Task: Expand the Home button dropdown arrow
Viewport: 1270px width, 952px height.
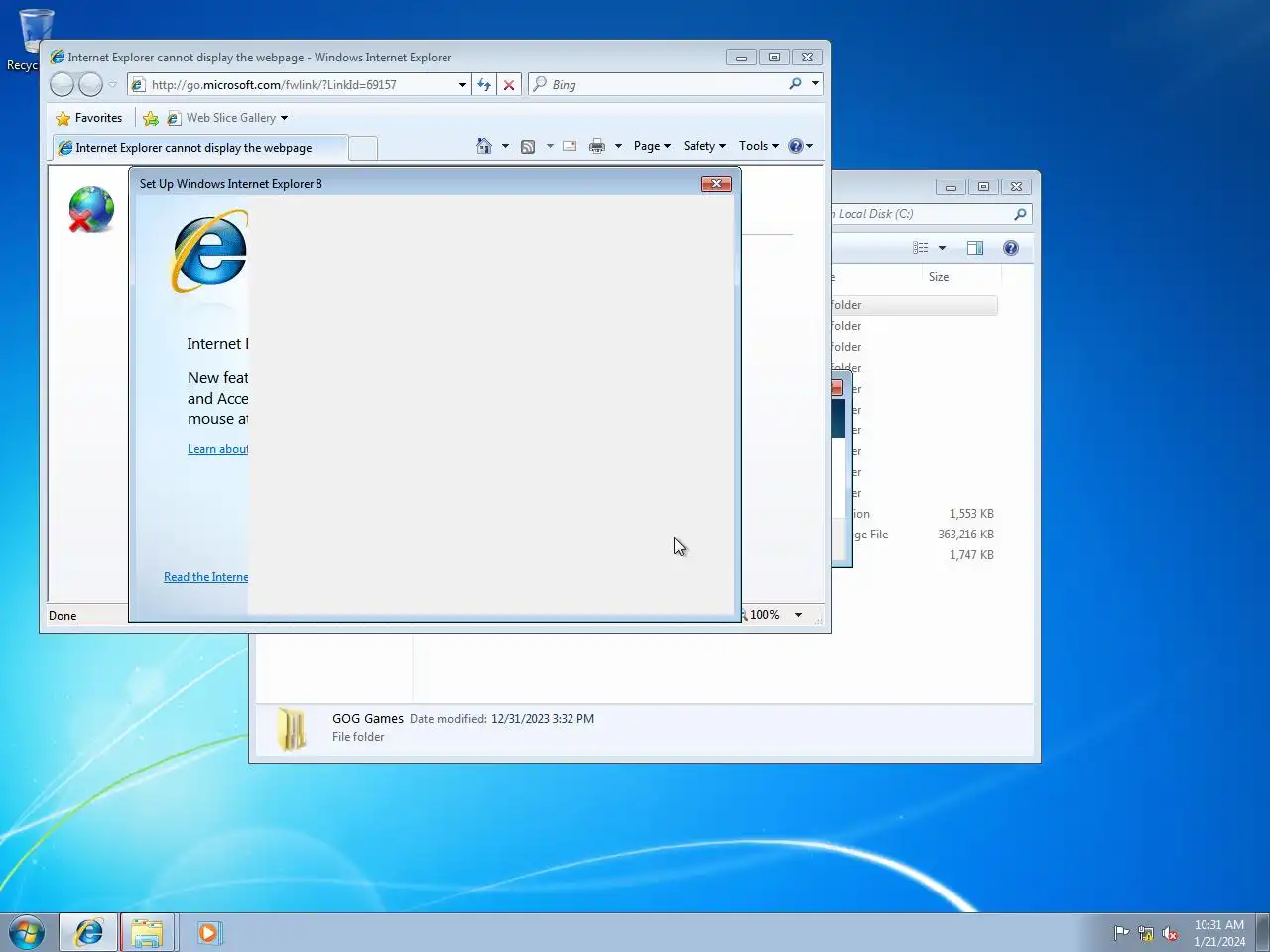Action: [x=505, y=146]
